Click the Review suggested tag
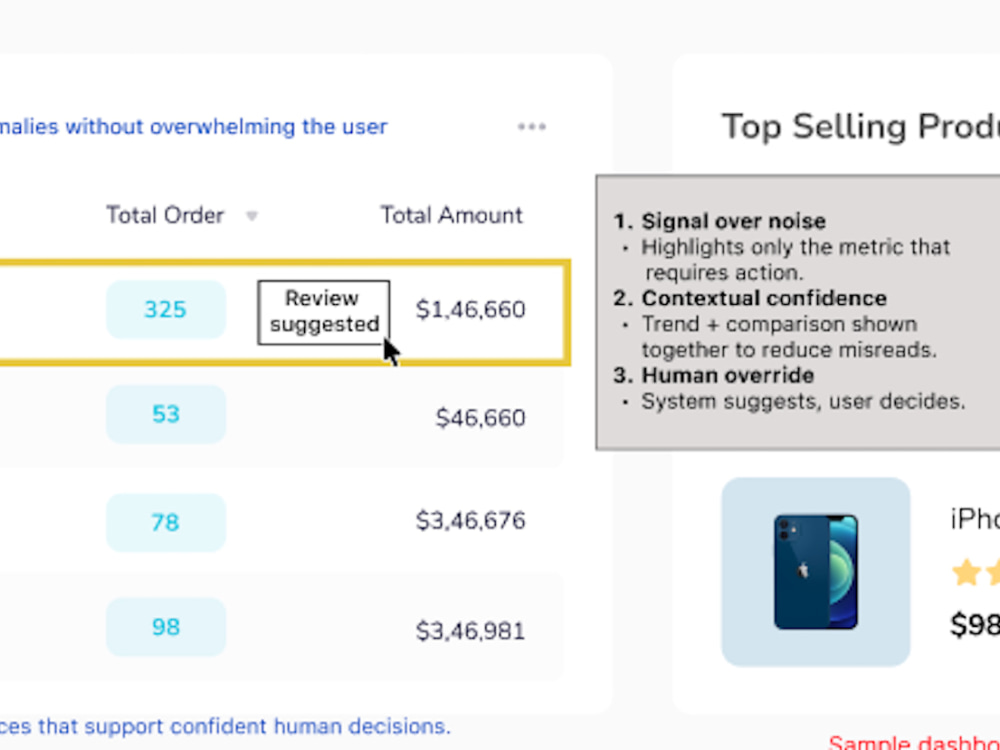This screenshot has width=1000, height=750. [x=323, y=312]
